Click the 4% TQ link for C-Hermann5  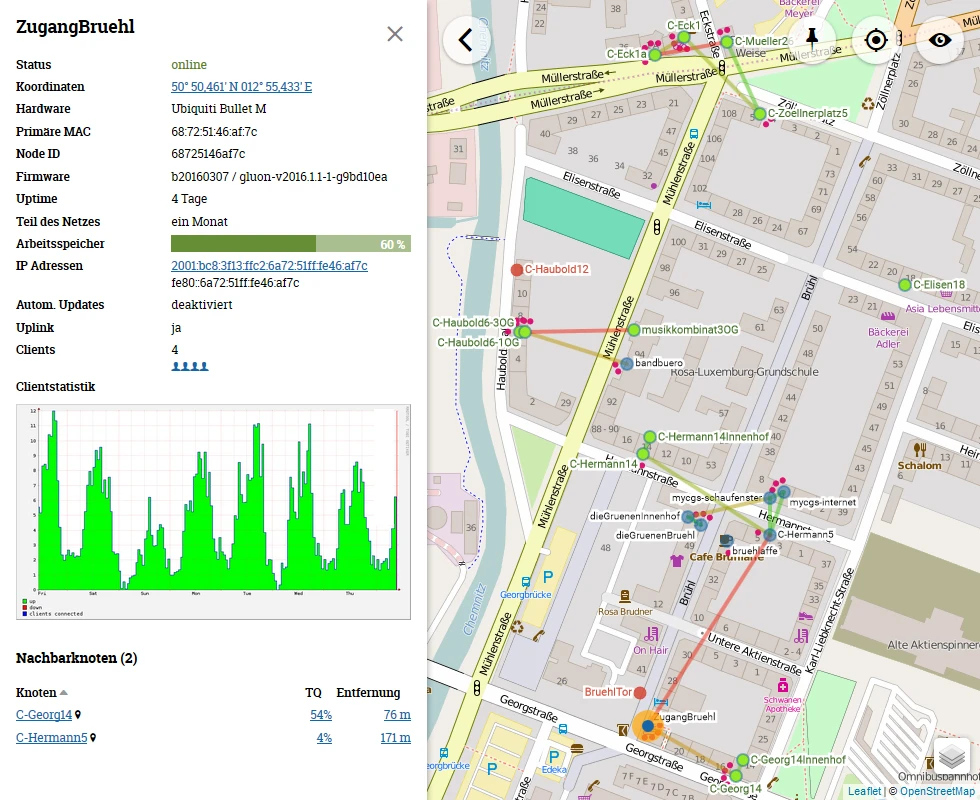pos(324,738)
